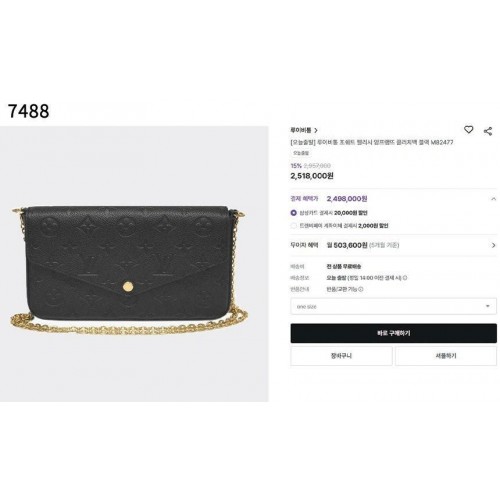Click the gift button beside cart

point(446,356)
